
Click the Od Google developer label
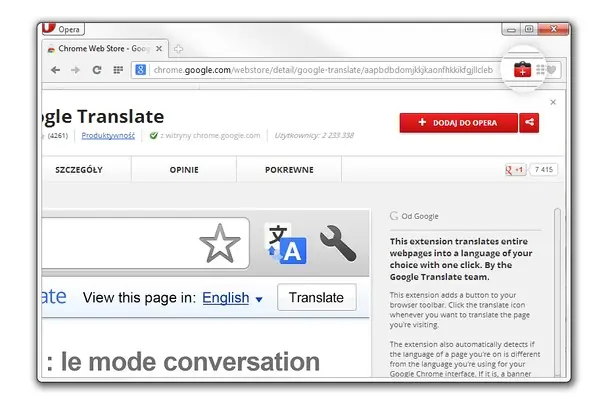click(415, 216)
